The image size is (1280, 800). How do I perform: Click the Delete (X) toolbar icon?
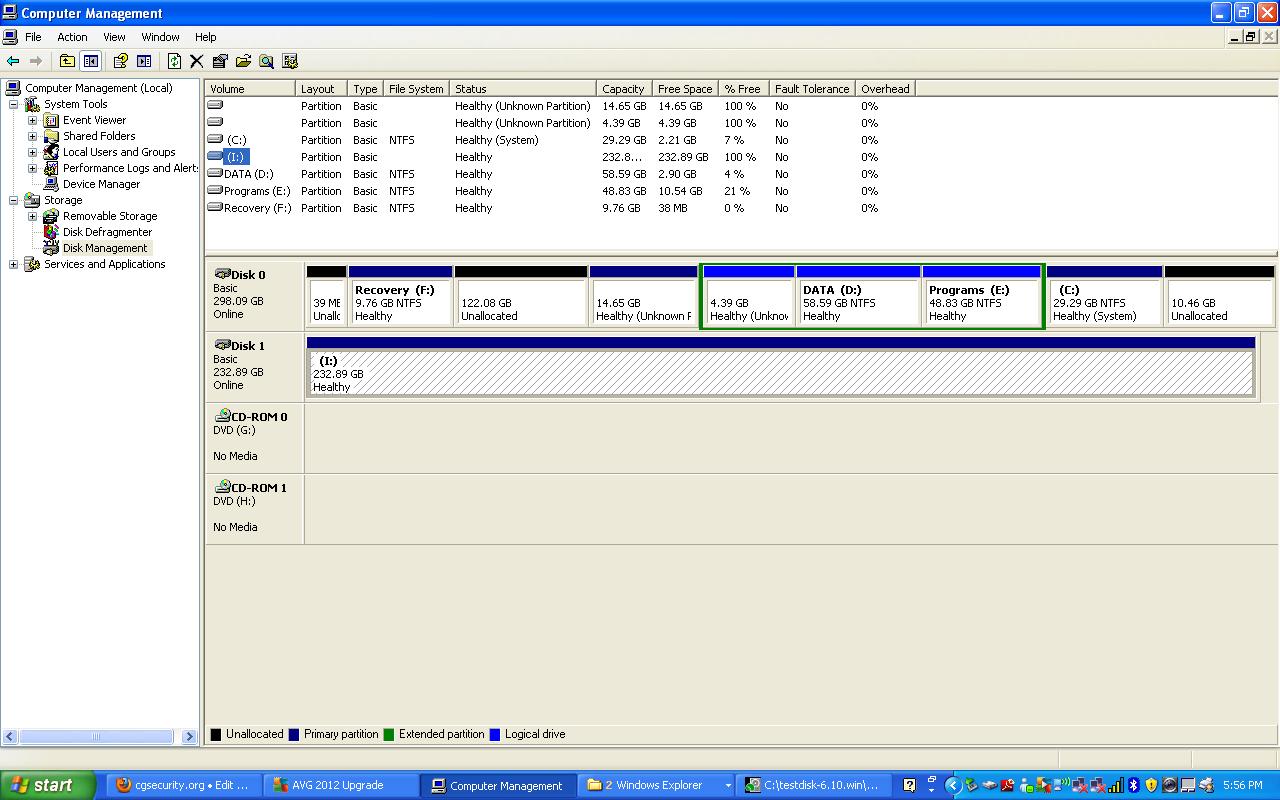(x=196, y=61)
